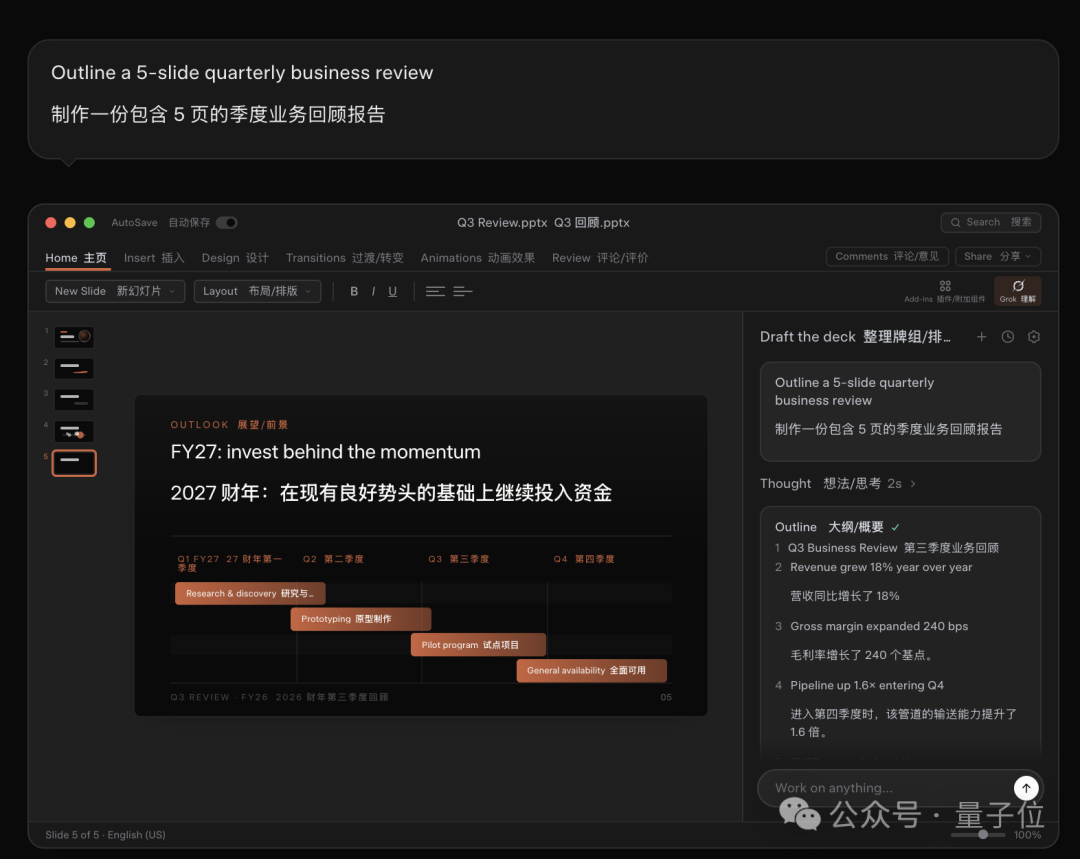Select the 'Prototyping' timeline bar
This screenshot has width=1080, height=859.
point(361,619)
